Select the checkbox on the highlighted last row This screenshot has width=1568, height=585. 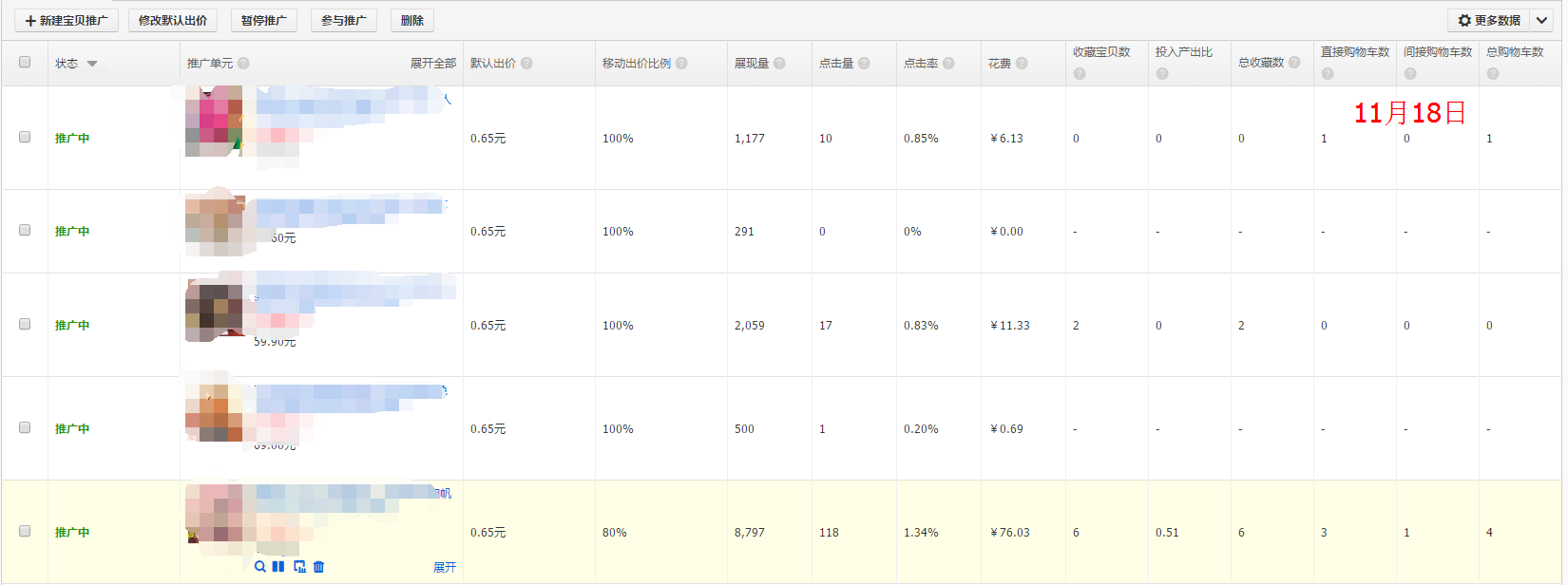(x=25, y=532)
